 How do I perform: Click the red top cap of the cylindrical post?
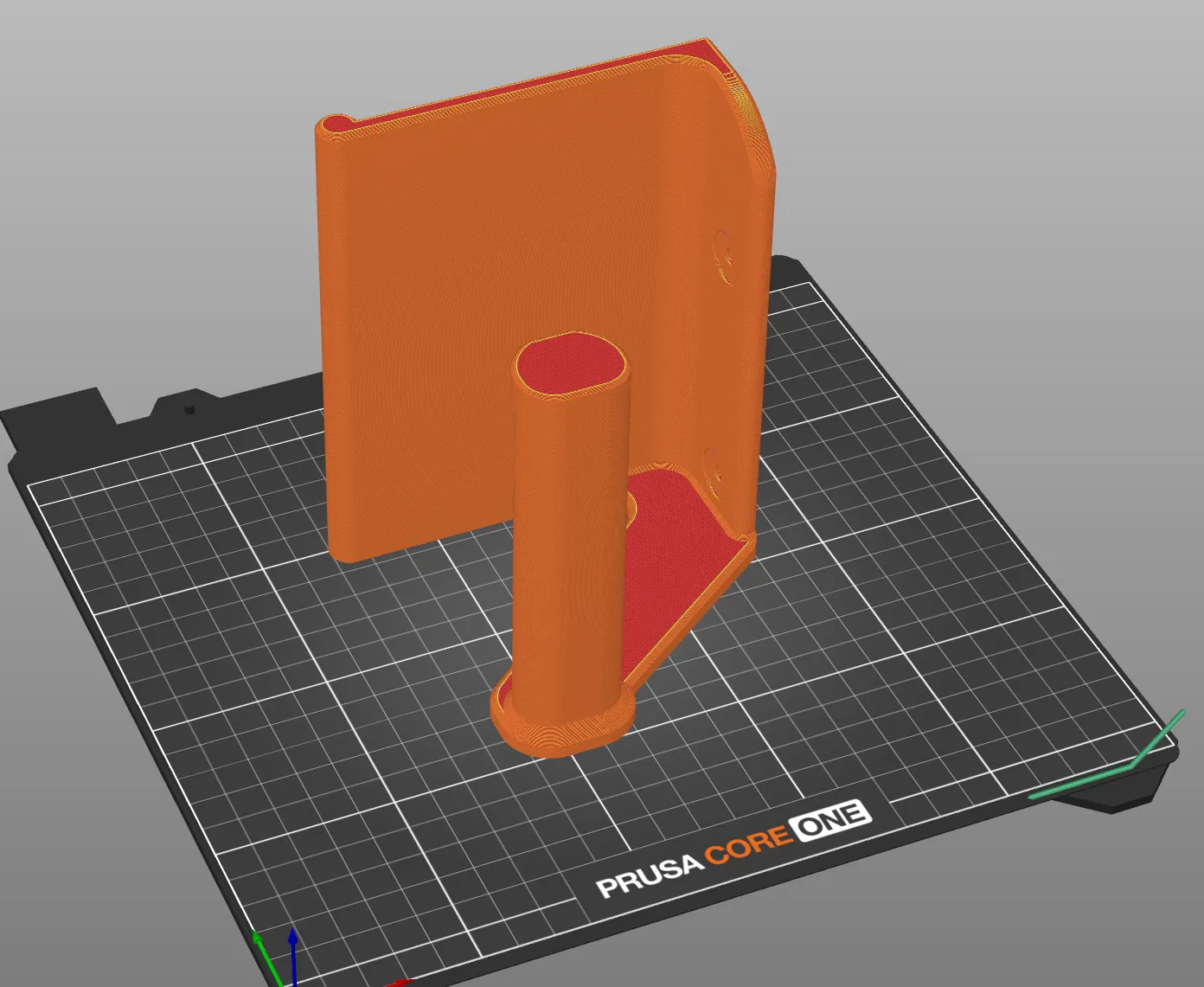coord(572,364)
